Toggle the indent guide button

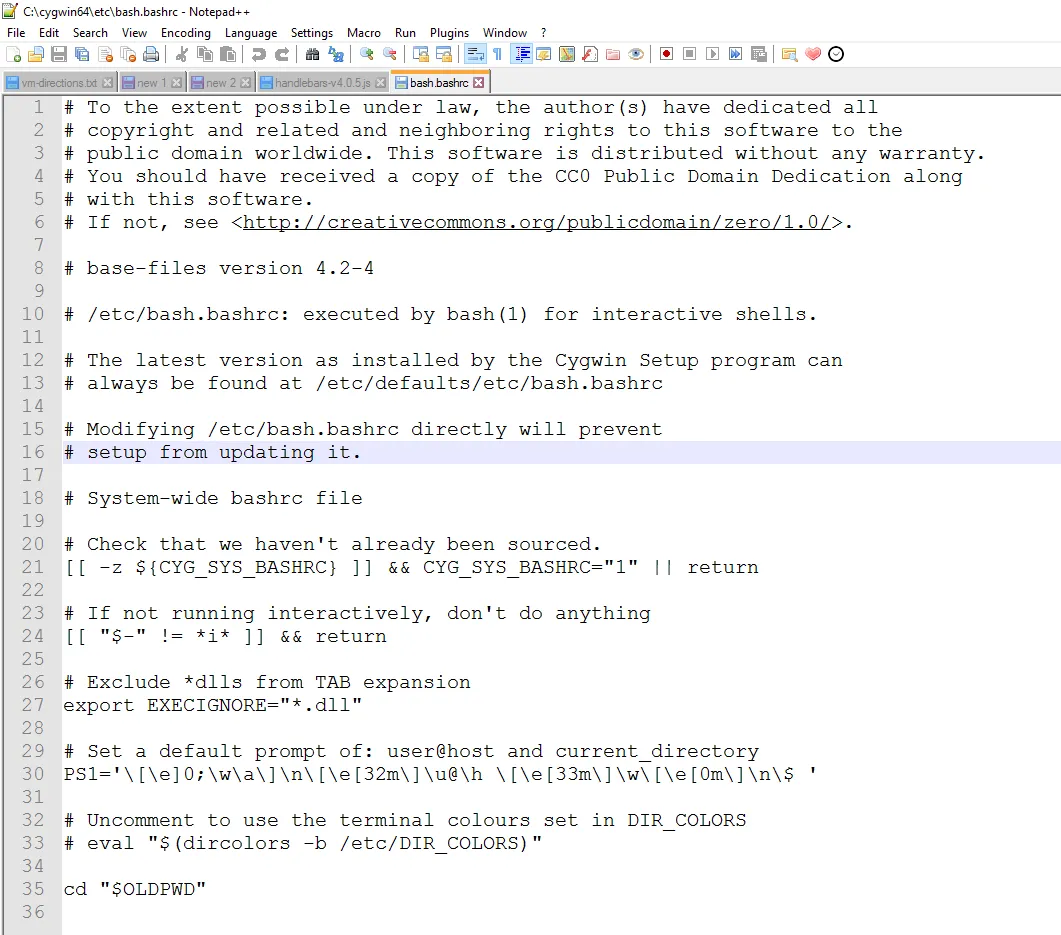pyautogui.click(x=522, y=54)
